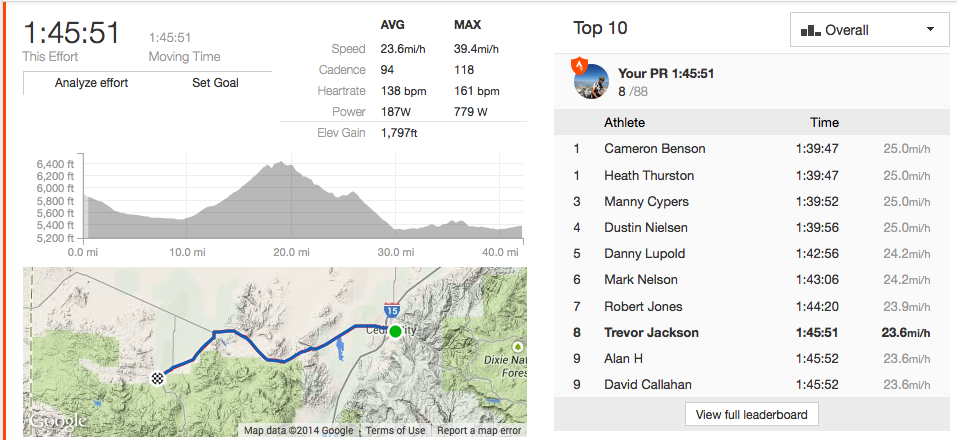Switch to the Analyze effort tab
957x440 pixels.
click(x=91, y=83)
